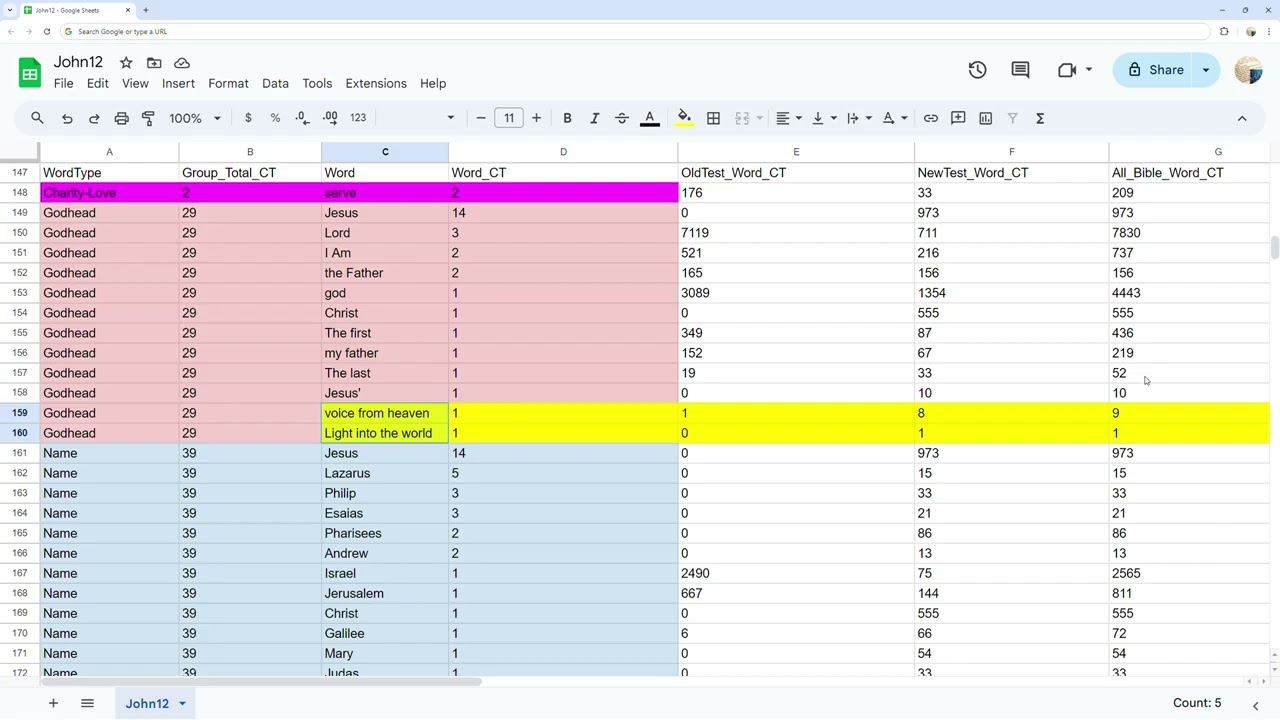The image size is (1280, 720).
Task: Format as percent
Action: (275, 118)
